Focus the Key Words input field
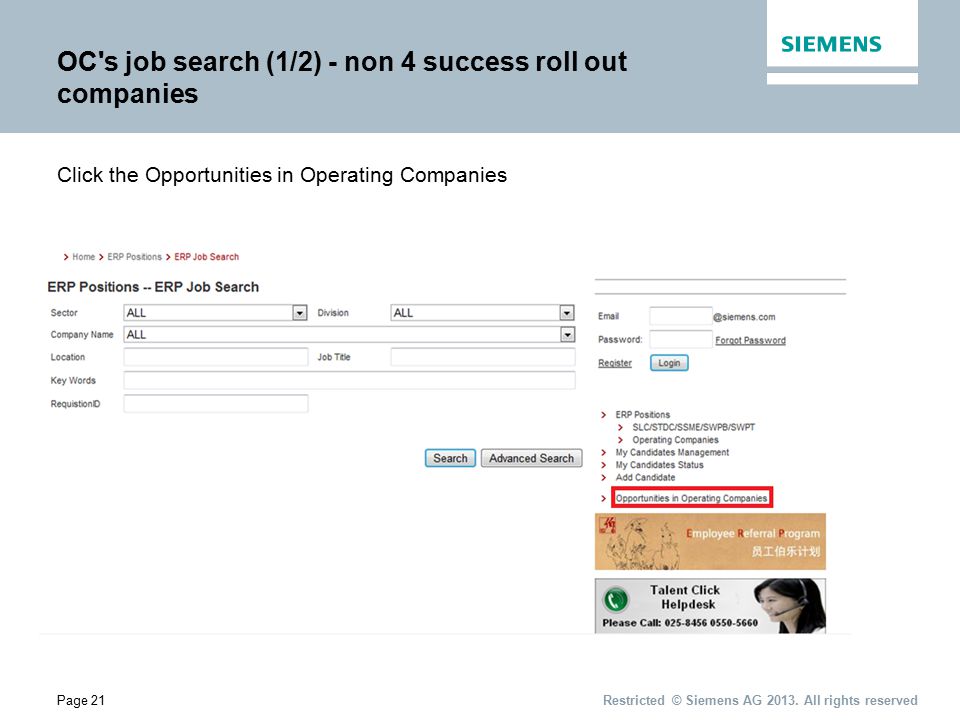The height and width of the screenshot is (720, 960). 350,380
